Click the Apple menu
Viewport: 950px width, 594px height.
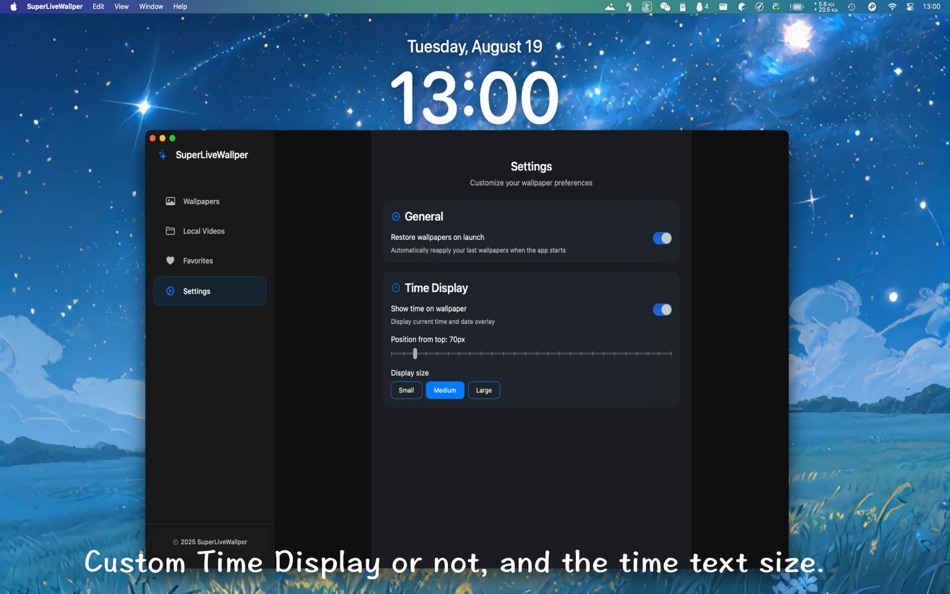point(12,6)
